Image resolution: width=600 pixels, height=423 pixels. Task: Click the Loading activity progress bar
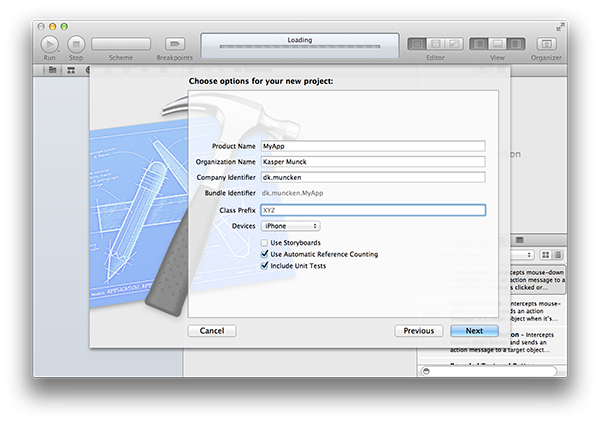coord(300,47)
